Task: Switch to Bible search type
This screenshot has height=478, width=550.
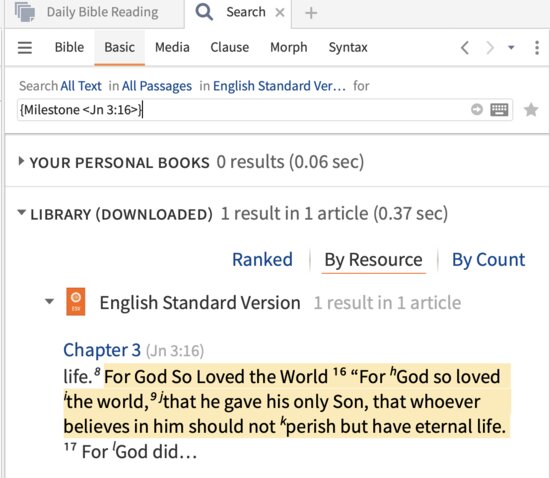Action: [69, 47]
